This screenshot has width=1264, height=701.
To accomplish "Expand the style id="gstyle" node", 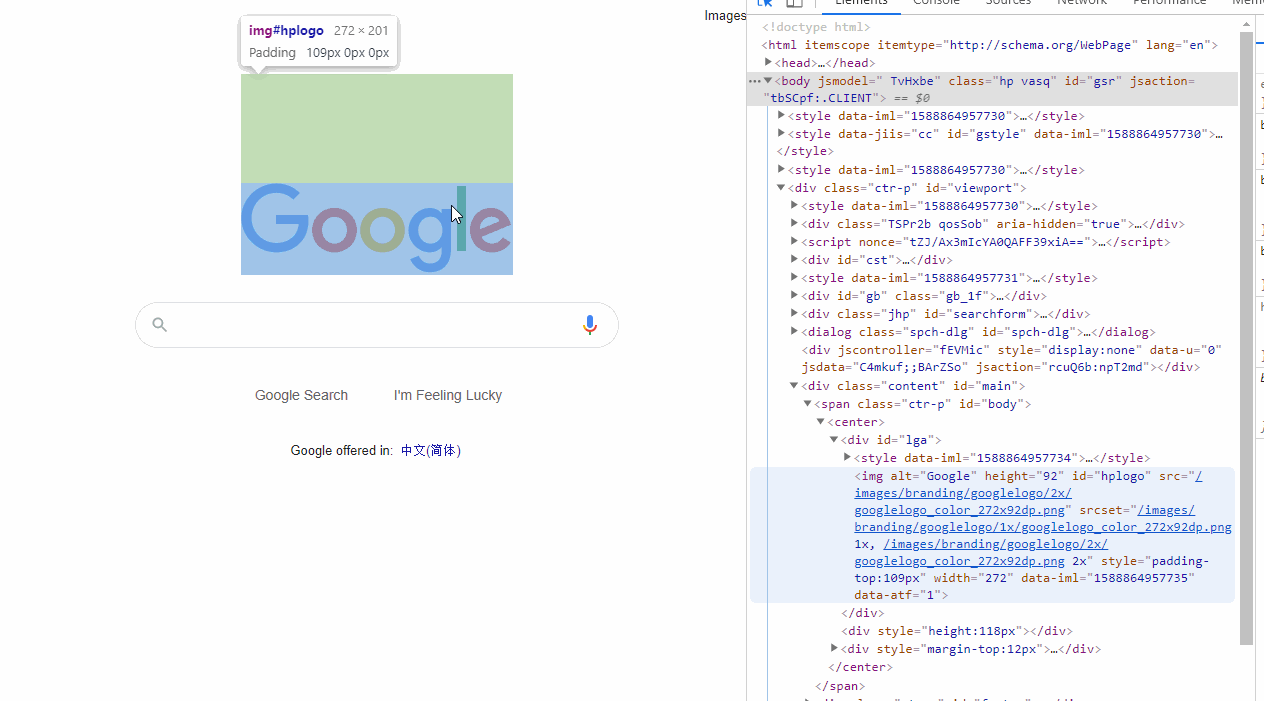I will click(x=781, y=133).
